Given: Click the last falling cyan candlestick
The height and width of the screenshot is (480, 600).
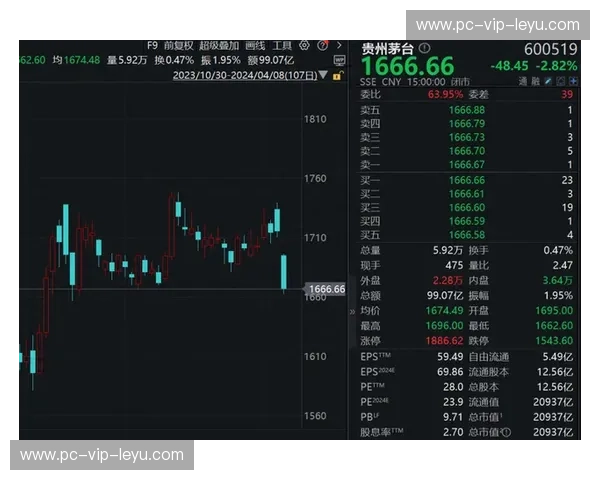Looking at the screenshot, I should pos(284,272).
